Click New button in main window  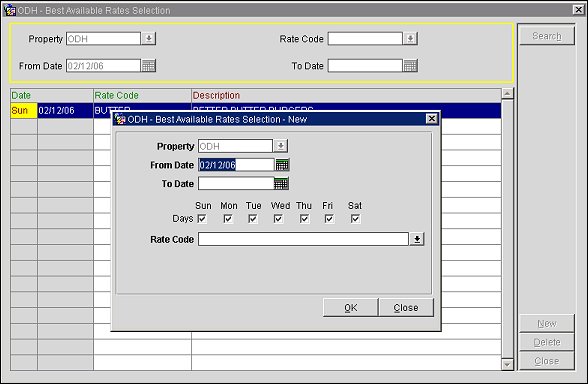[x=547, y=323]
